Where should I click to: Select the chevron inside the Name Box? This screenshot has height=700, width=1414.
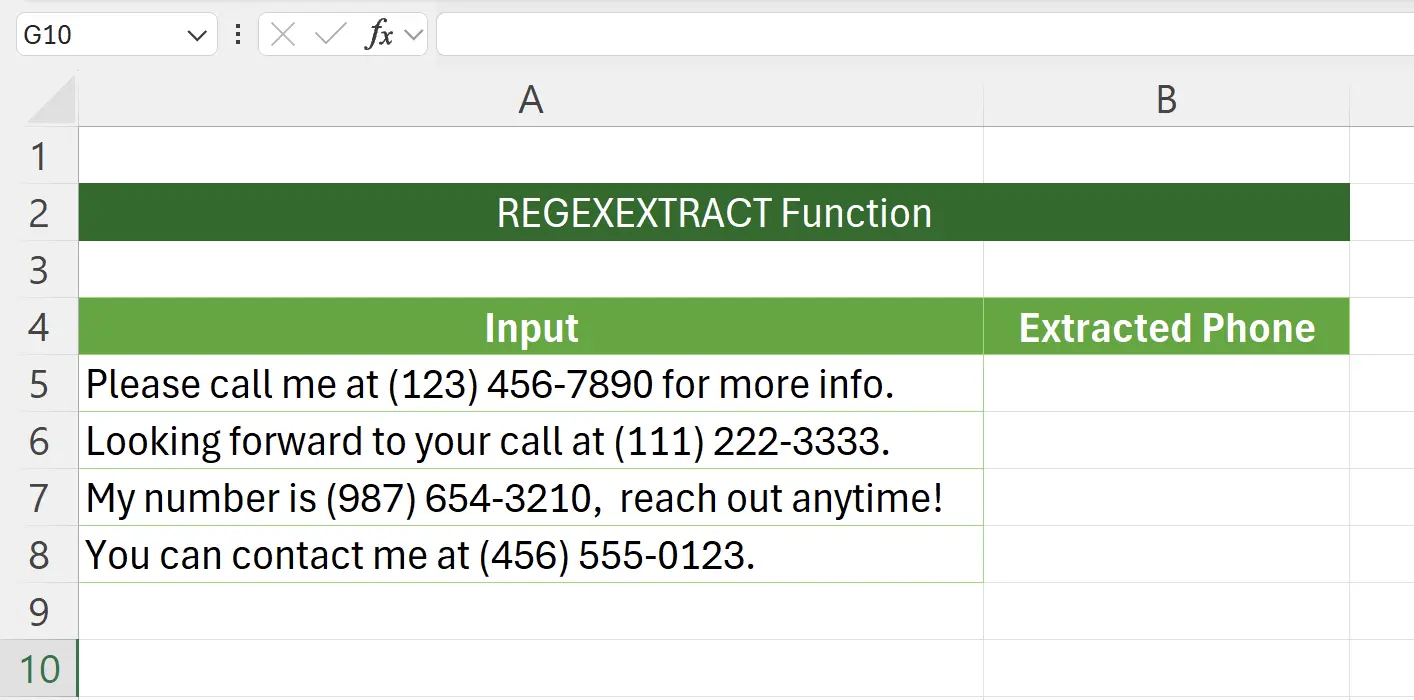click(x=196, y=34)
